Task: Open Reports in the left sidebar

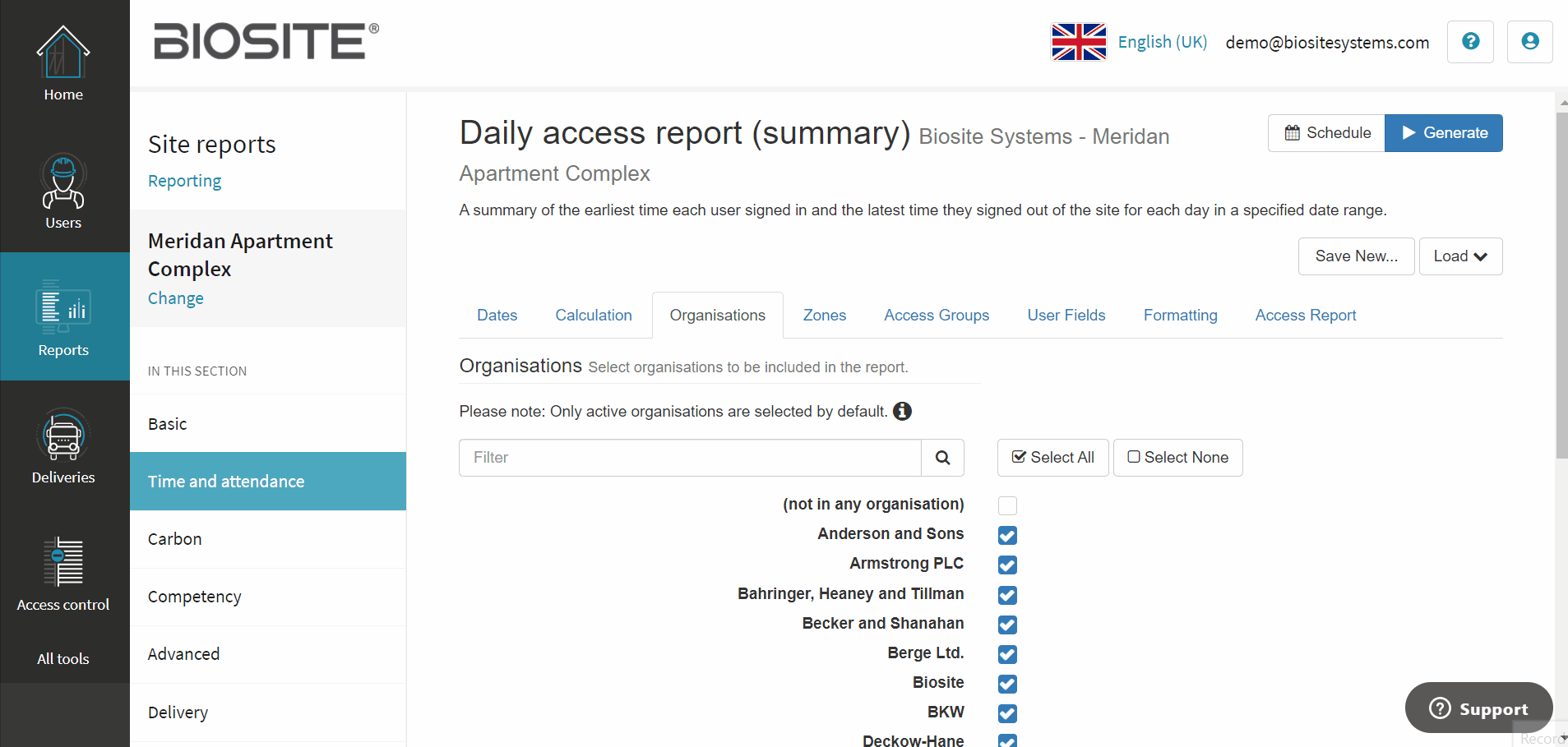Action: pyautogui.click(x=63, y=317)
